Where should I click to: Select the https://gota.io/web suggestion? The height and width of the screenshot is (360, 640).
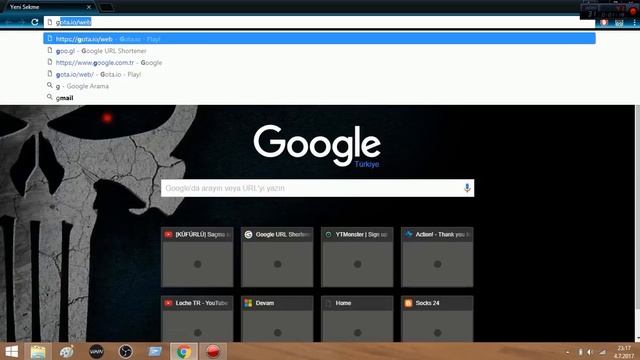tap(319, 39)
